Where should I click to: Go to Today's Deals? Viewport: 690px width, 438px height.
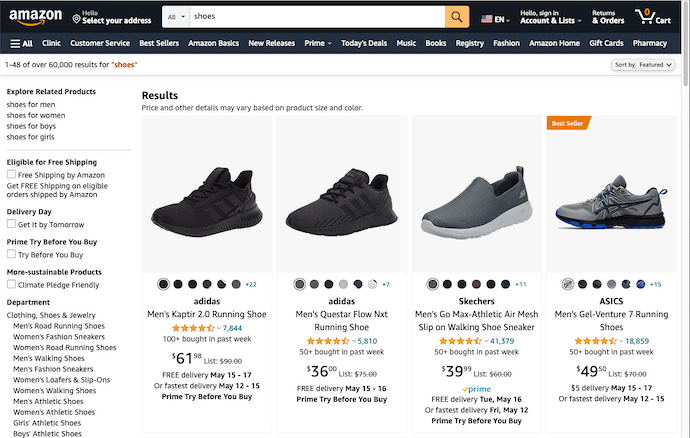pyautogui.click(x=364, y=44)
